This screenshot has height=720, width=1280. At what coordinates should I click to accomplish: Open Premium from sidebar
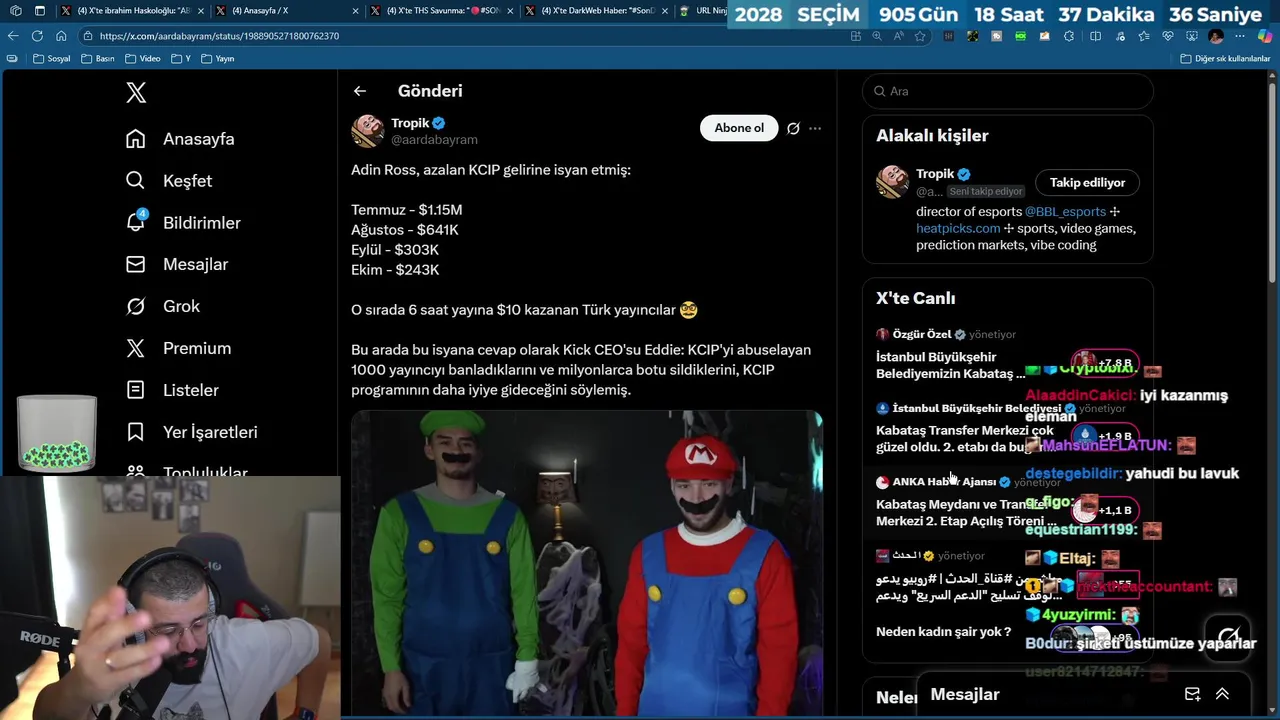pyautogui.click(x=178, y=348)
